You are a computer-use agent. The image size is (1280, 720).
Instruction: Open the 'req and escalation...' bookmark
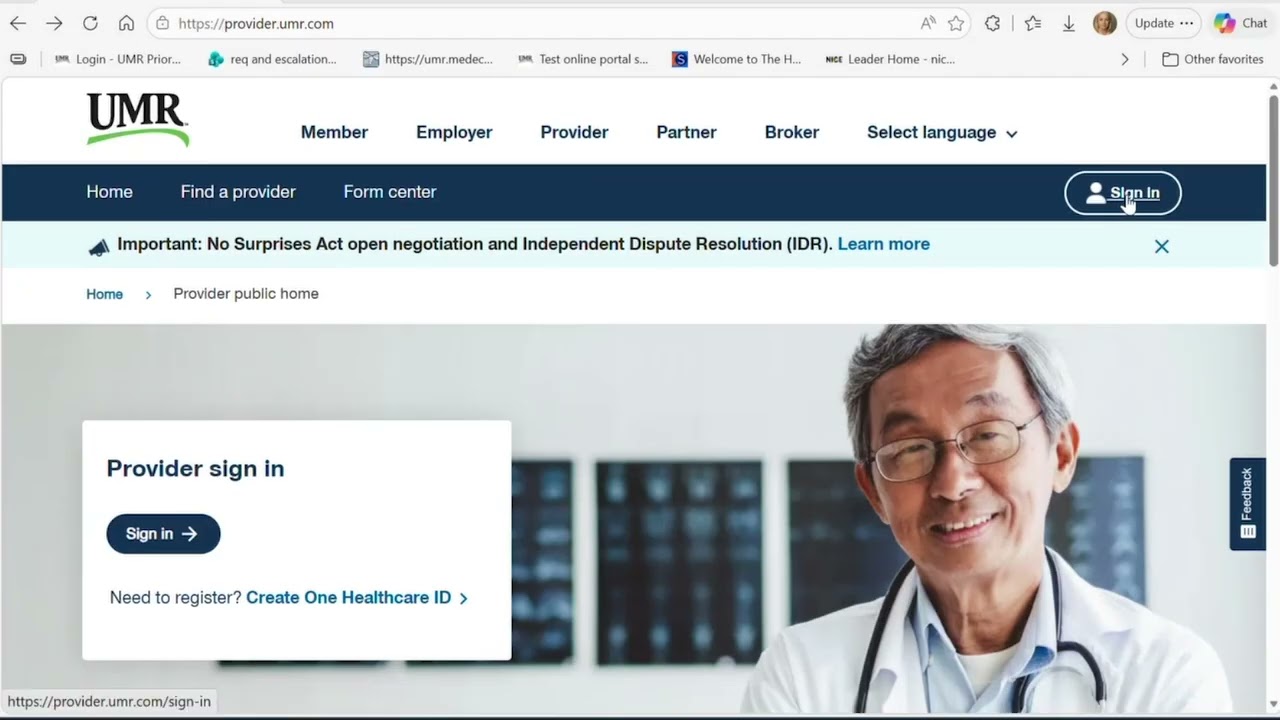click(x=272, y=59)
